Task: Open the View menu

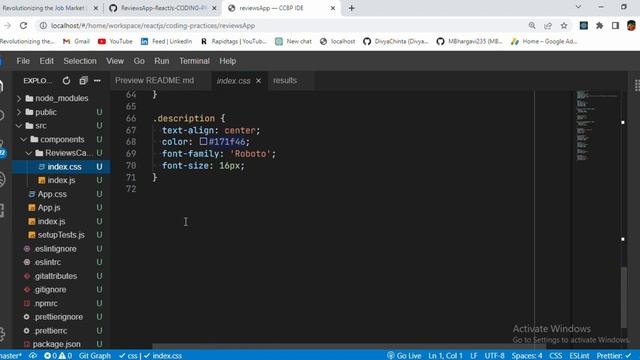Action: (115, 61)
